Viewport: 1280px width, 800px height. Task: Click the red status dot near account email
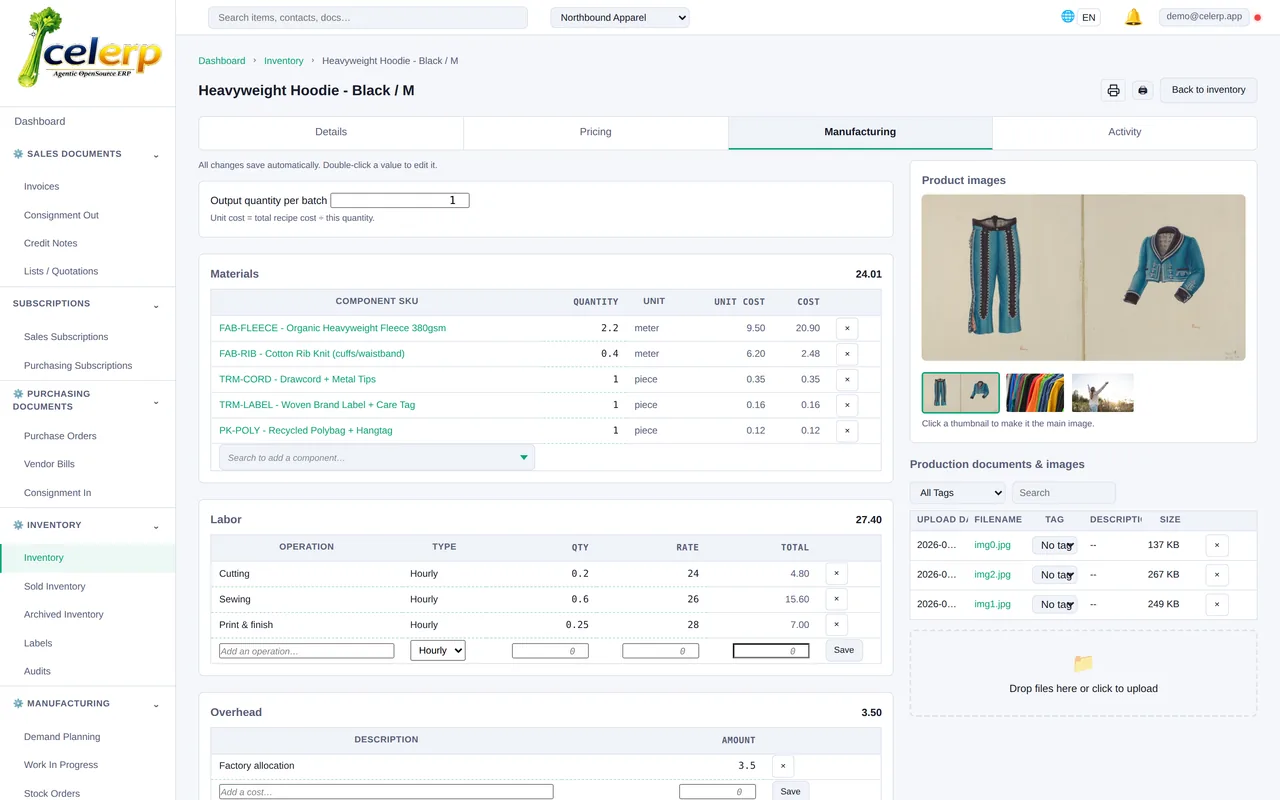1257,18
